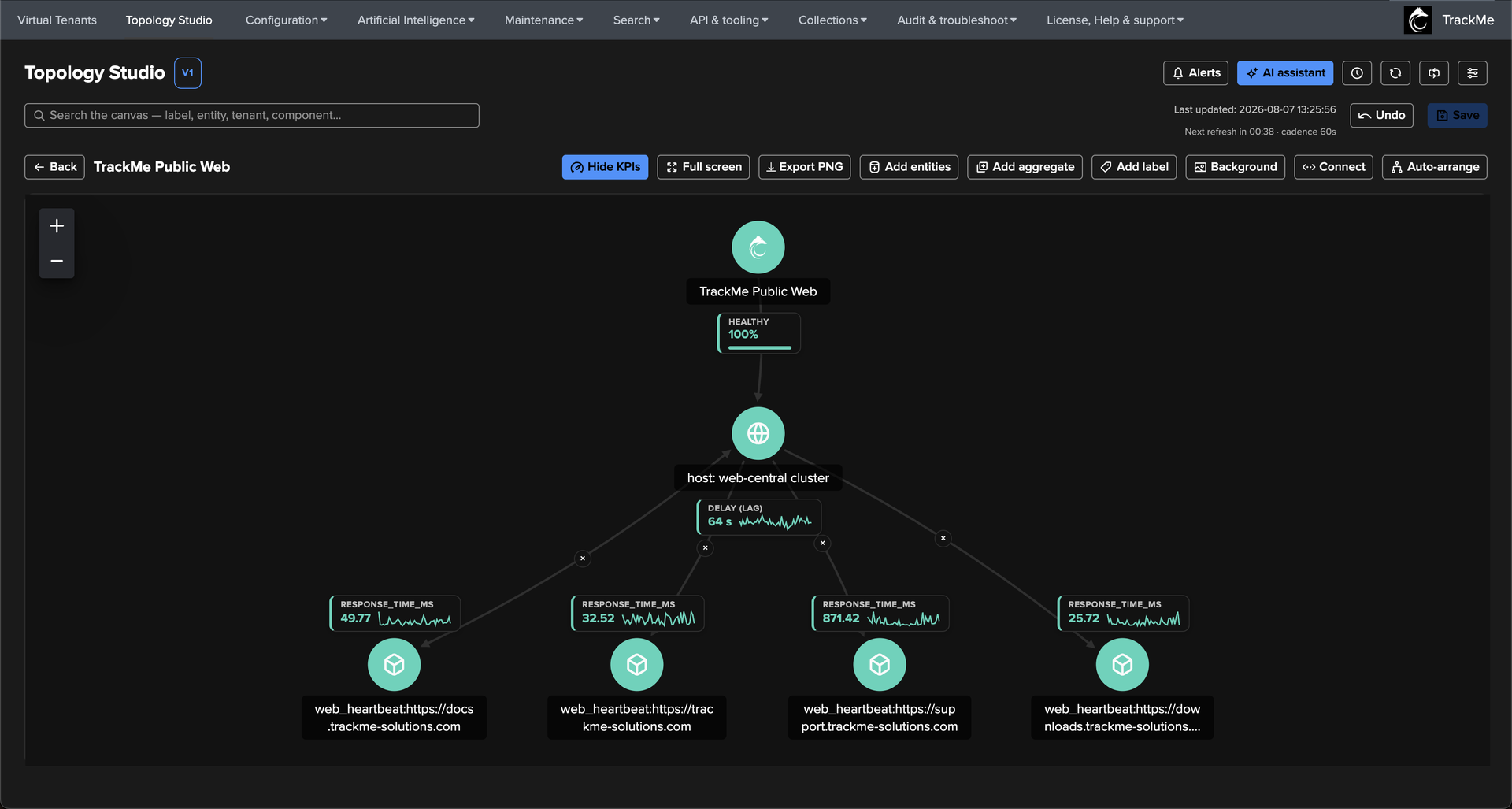Toggle Full screen mode
The image size is (1512, 809).
pyautogui.click(x=703, y=167)
